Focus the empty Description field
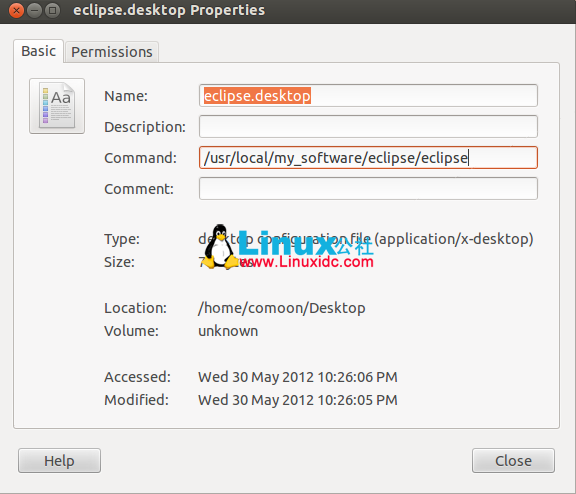576x494 pixels. 368,127
